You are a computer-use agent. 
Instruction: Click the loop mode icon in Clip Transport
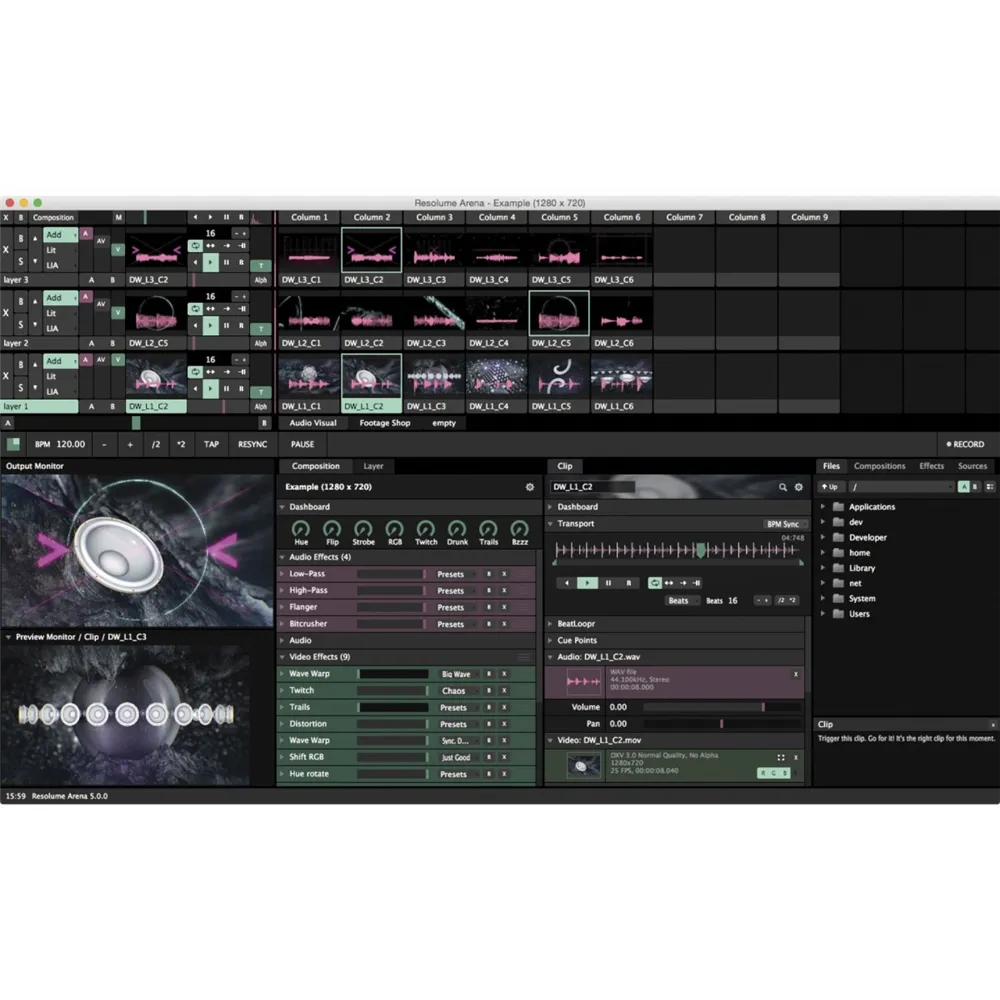point(655,583)
